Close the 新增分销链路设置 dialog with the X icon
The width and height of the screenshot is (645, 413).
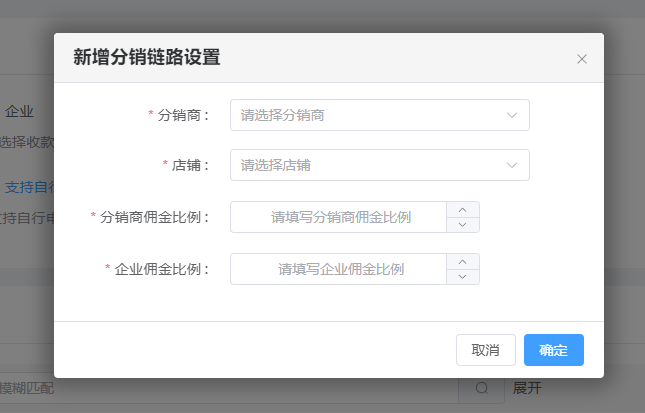point(582,59)
